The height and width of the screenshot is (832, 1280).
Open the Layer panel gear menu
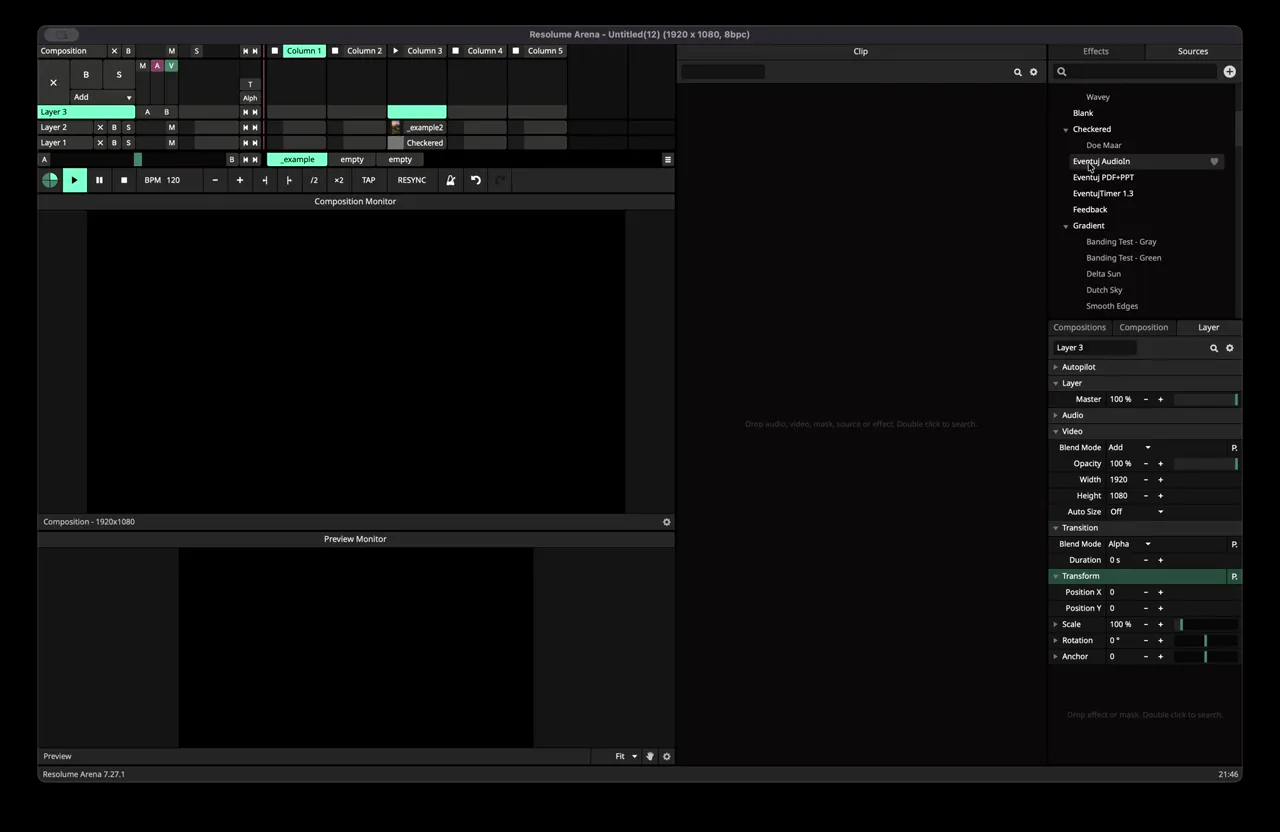(x=1230, y=348)
